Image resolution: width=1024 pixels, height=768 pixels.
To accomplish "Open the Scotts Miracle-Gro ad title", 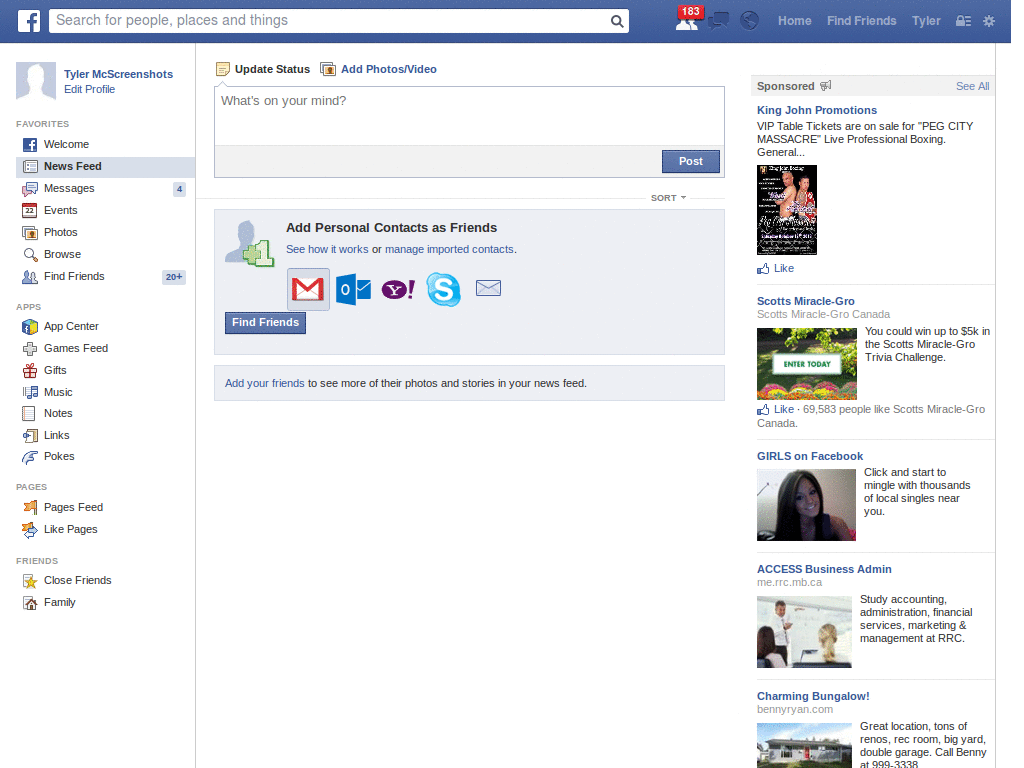I will point(805,301).
